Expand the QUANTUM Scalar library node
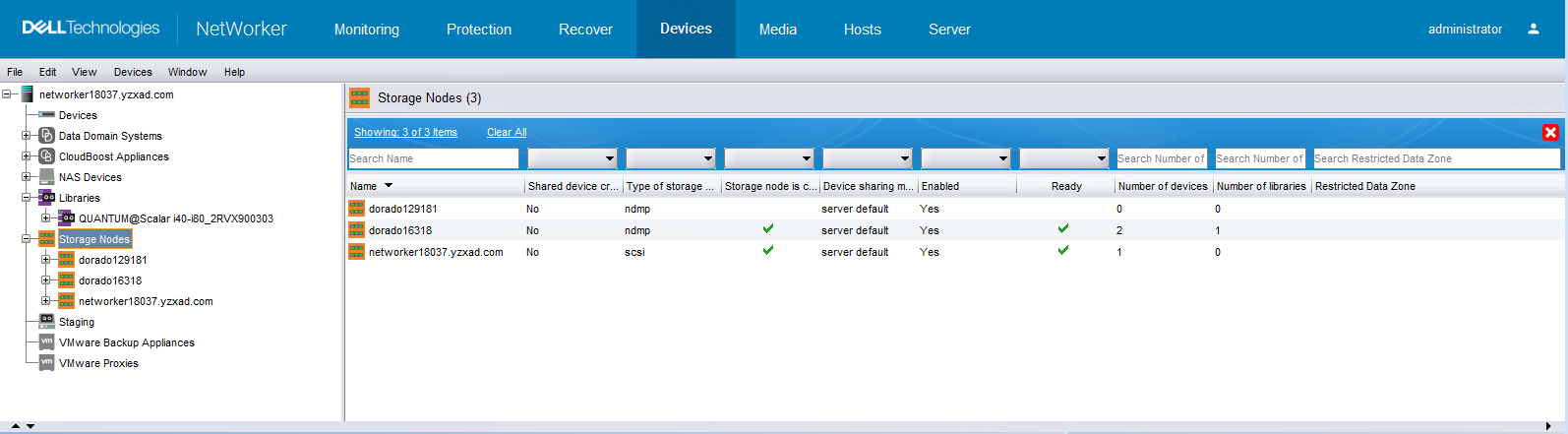 coord(46,218)
